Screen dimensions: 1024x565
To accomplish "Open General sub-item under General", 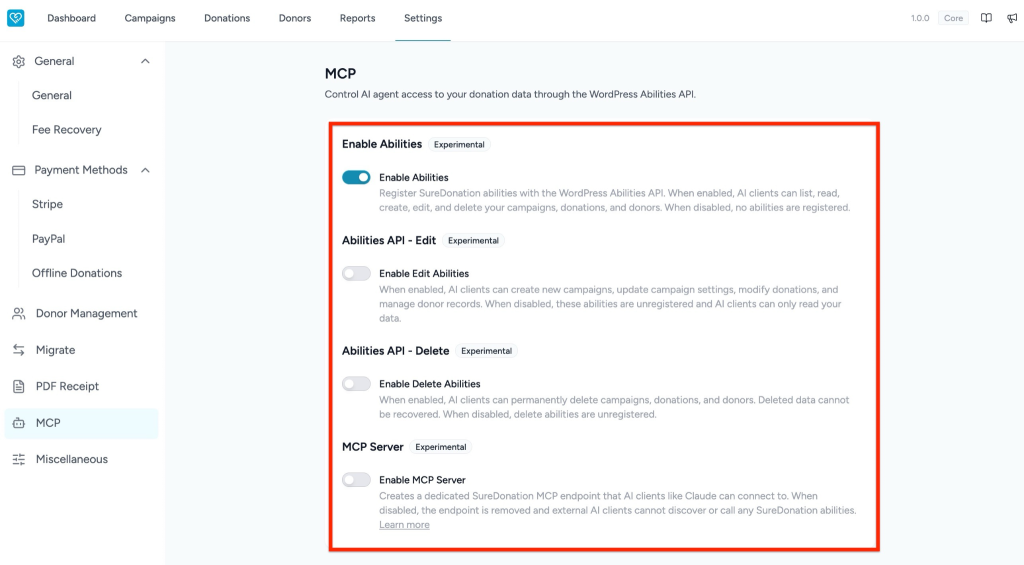I will [x=52, y=95].
